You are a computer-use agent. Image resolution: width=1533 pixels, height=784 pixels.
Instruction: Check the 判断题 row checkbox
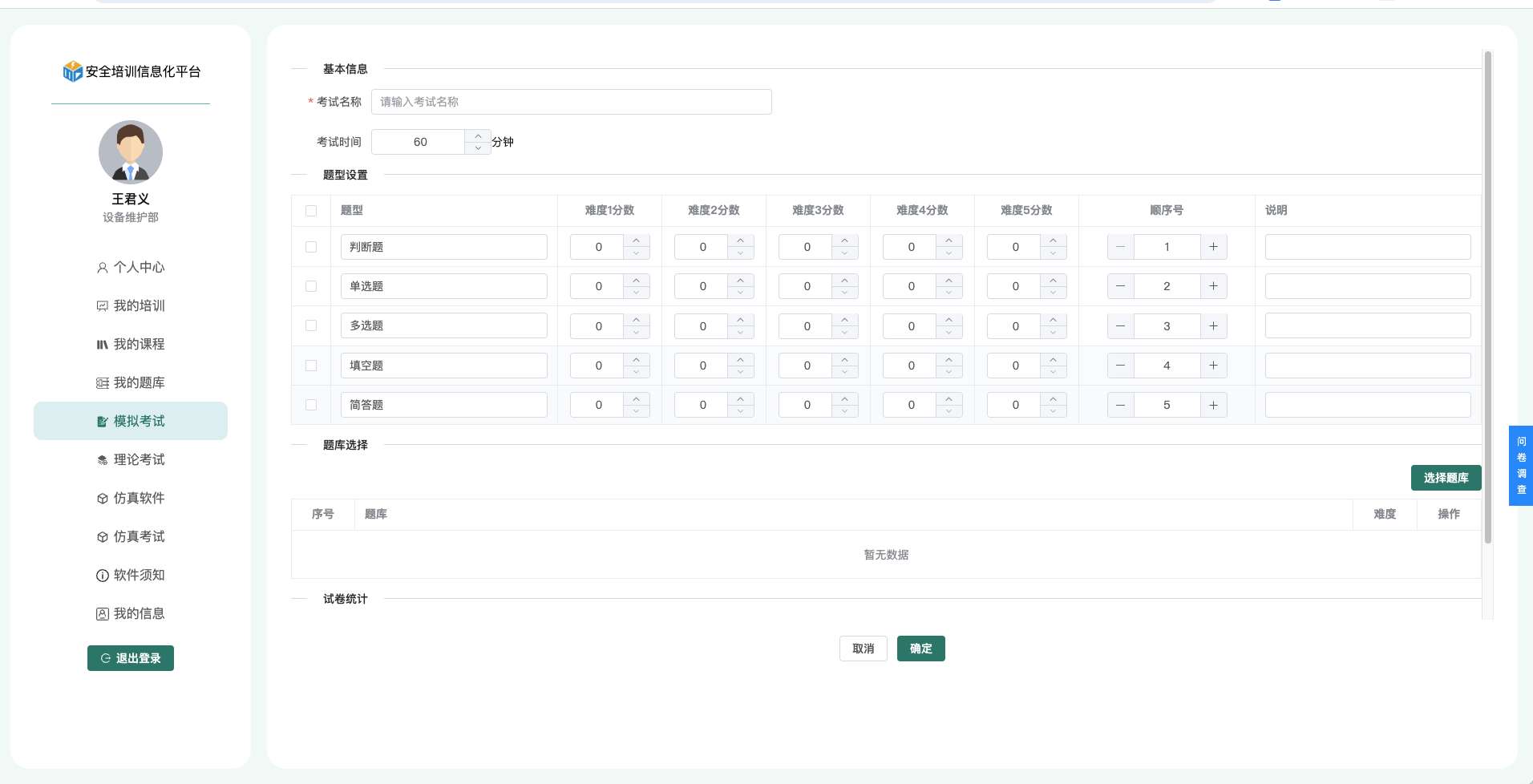(311, 247)
